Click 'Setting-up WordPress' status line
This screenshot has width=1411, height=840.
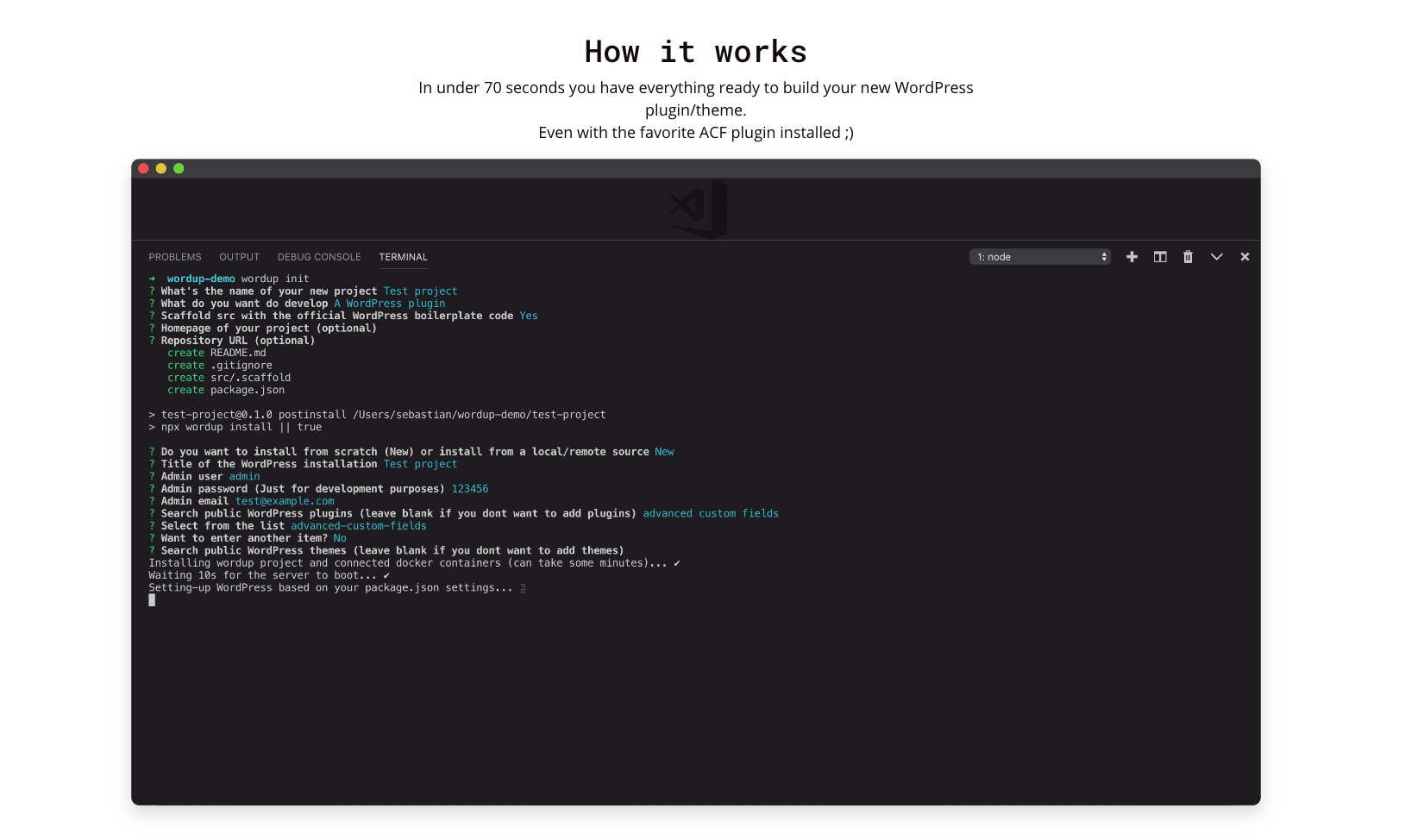pos(337,587)
